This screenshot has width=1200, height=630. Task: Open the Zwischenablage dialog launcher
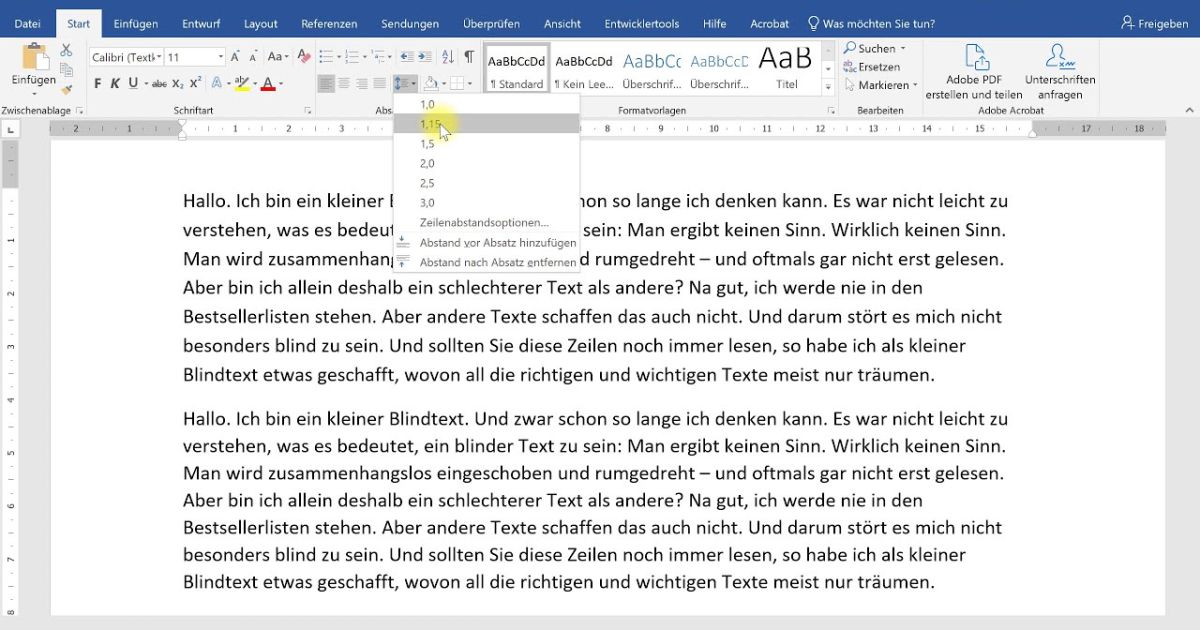(x=79, y=110)
